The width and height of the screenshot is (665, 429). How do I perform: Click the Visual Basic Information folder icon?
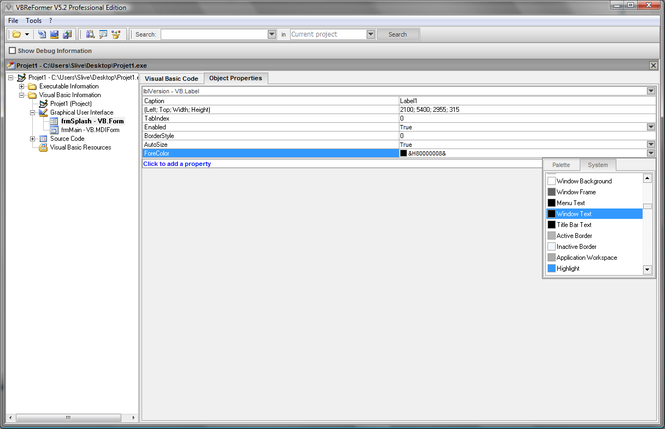coord(32,95)
